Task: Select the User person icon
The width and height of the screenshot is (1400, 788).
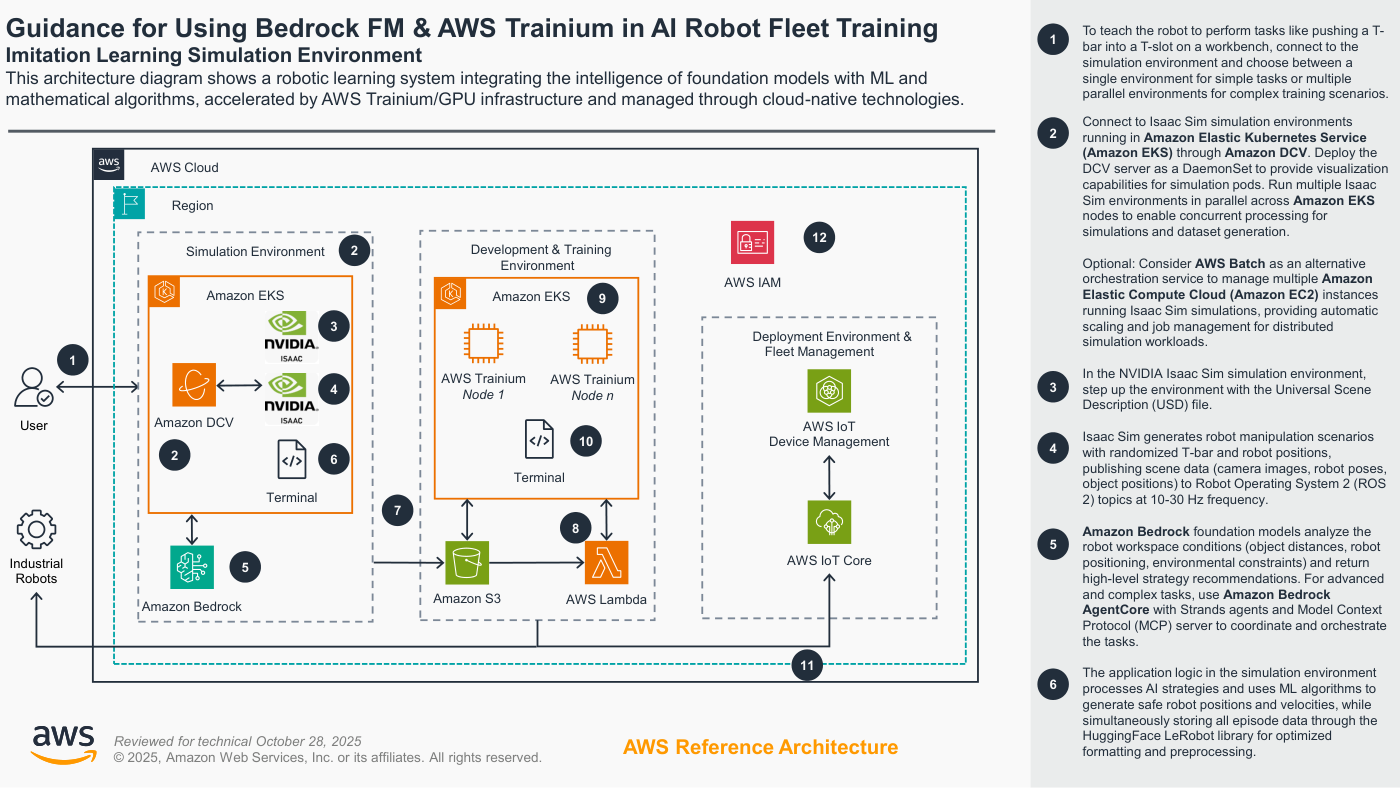Action: (34, 387)
